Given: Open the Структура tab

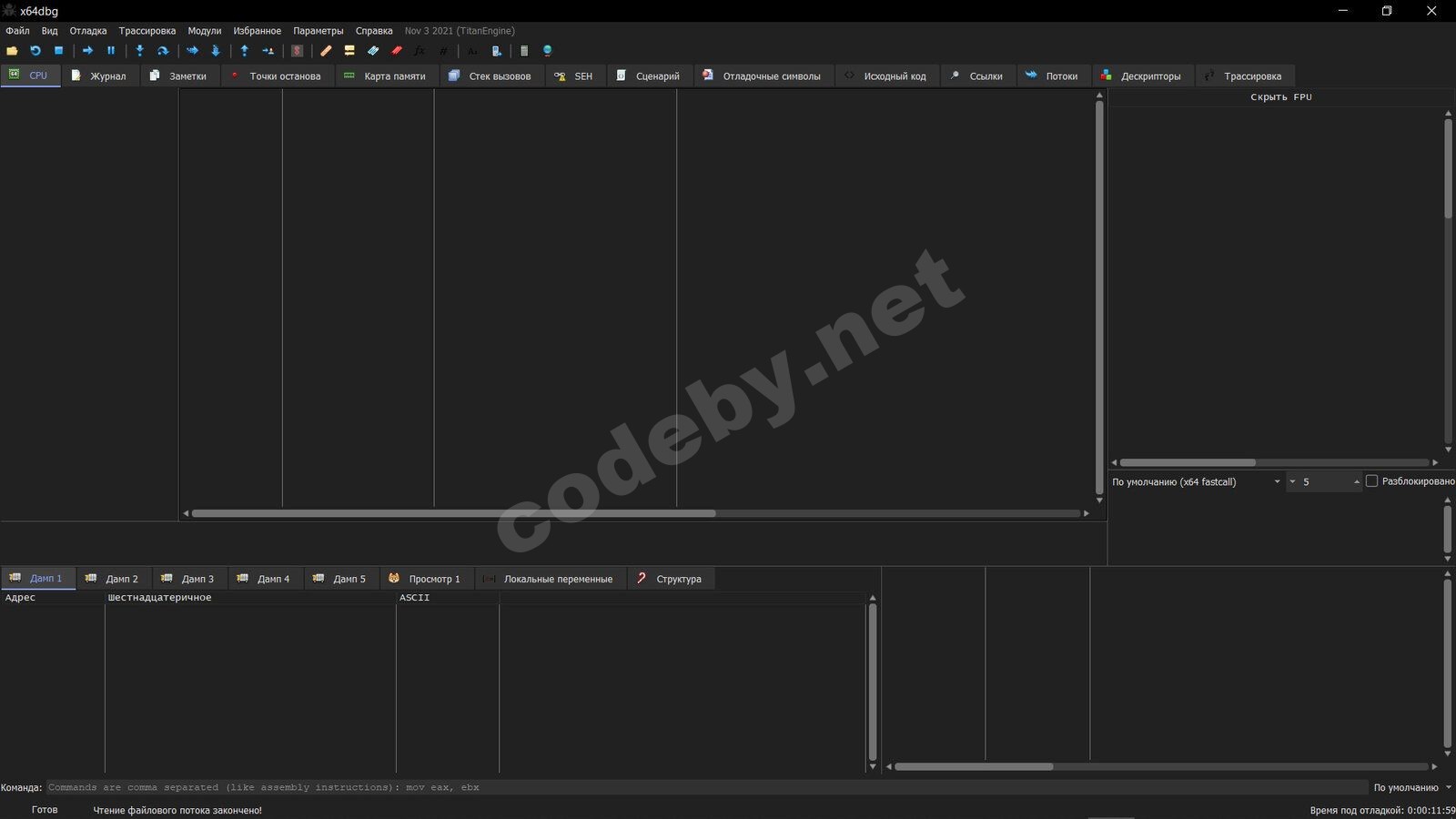Looking at the screenshot, I should (x=671, y=578).
